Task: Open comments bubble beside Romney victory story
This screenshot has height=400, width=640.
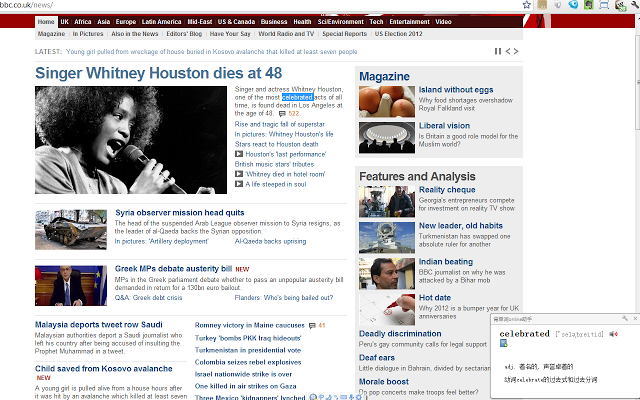Action: coord(312,326)
